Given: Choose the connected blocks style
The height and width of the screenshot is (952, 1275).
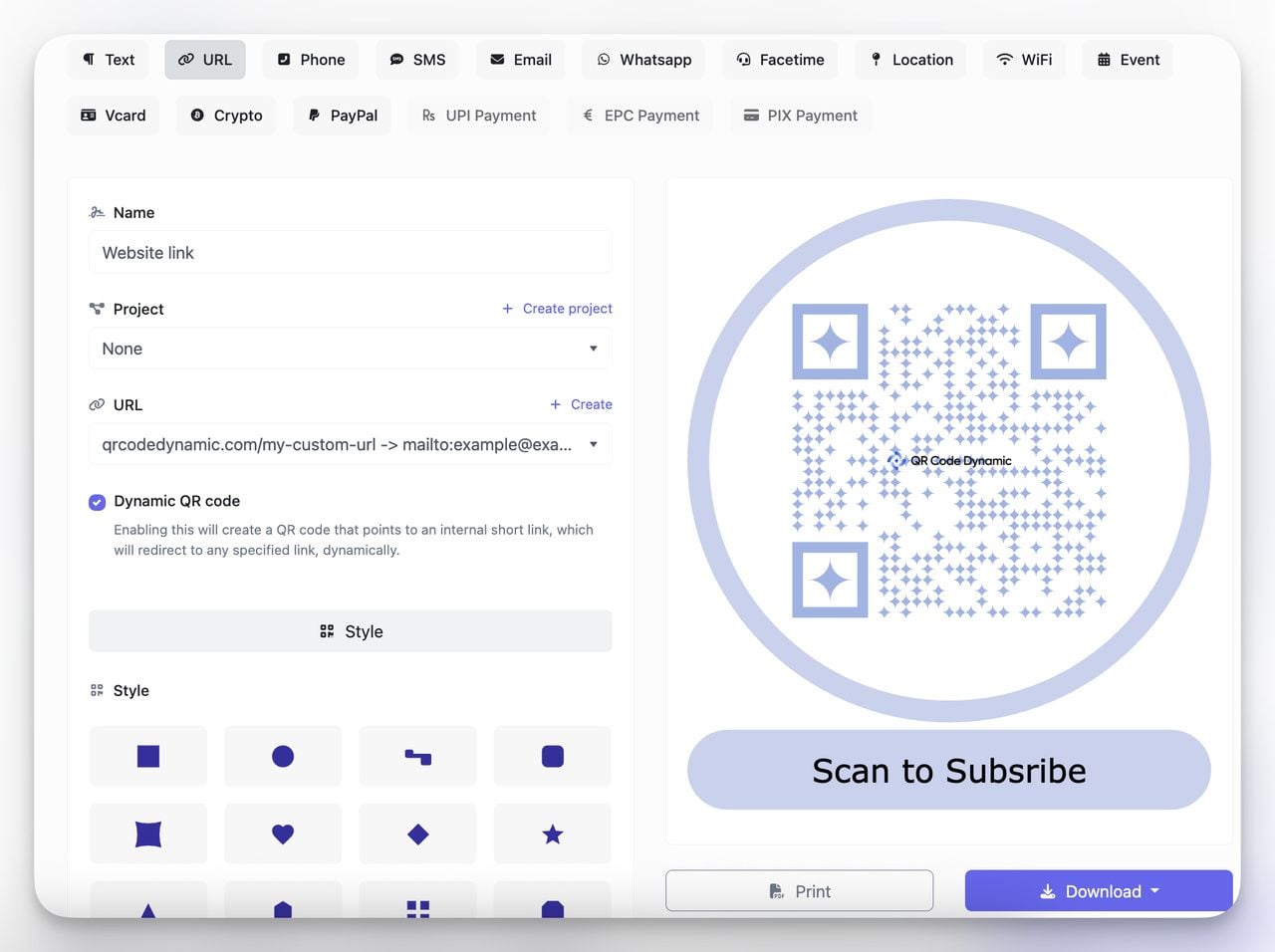Looking at the screenshot, I should (418, 757).
